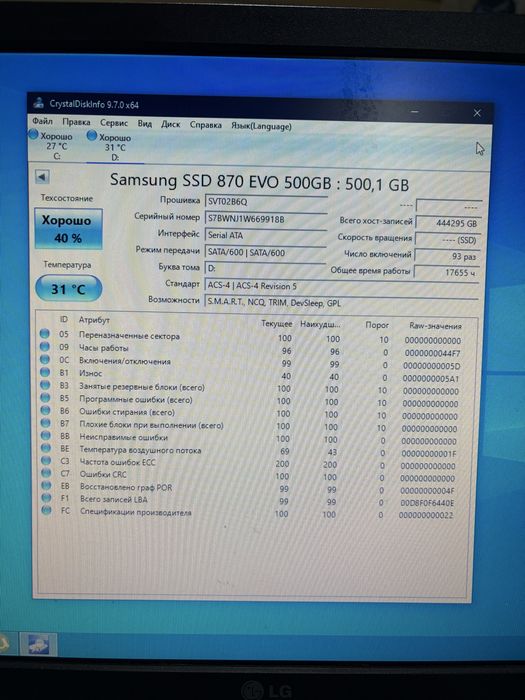Click the S.M.A.R.T., NCQ, TRIM features field
525x700 pixels.
(342, 303)
